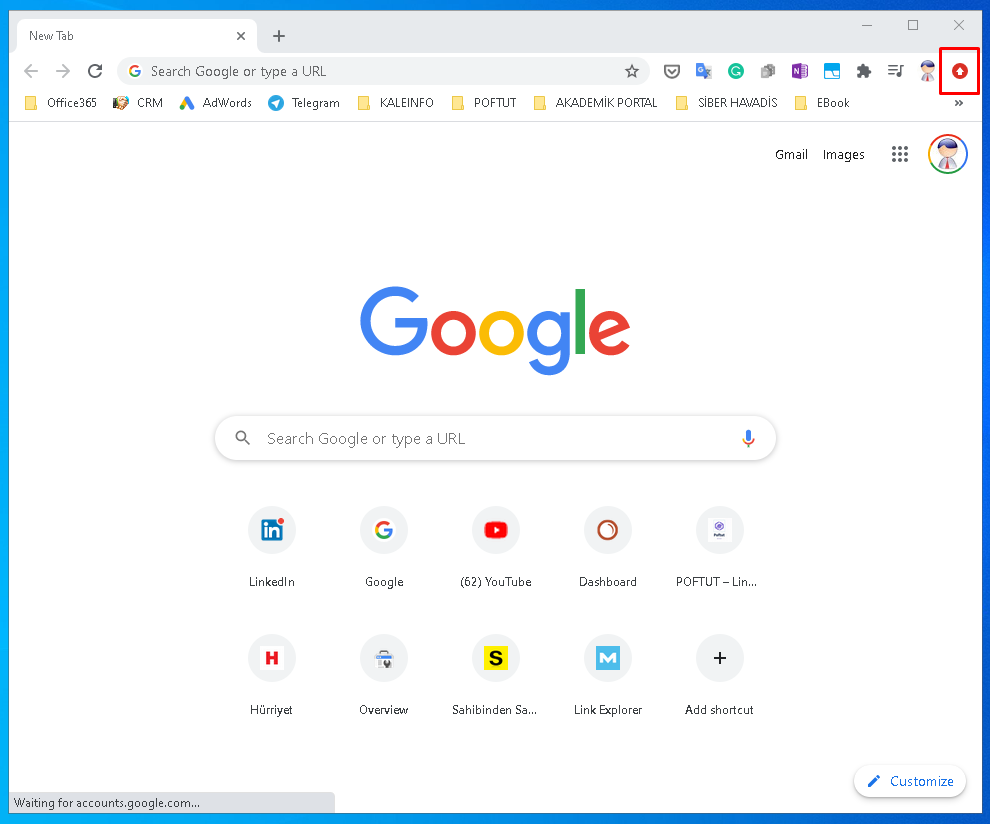Open the YouTube shortcut tile
The image size is (990, 824).
[496, 547]
